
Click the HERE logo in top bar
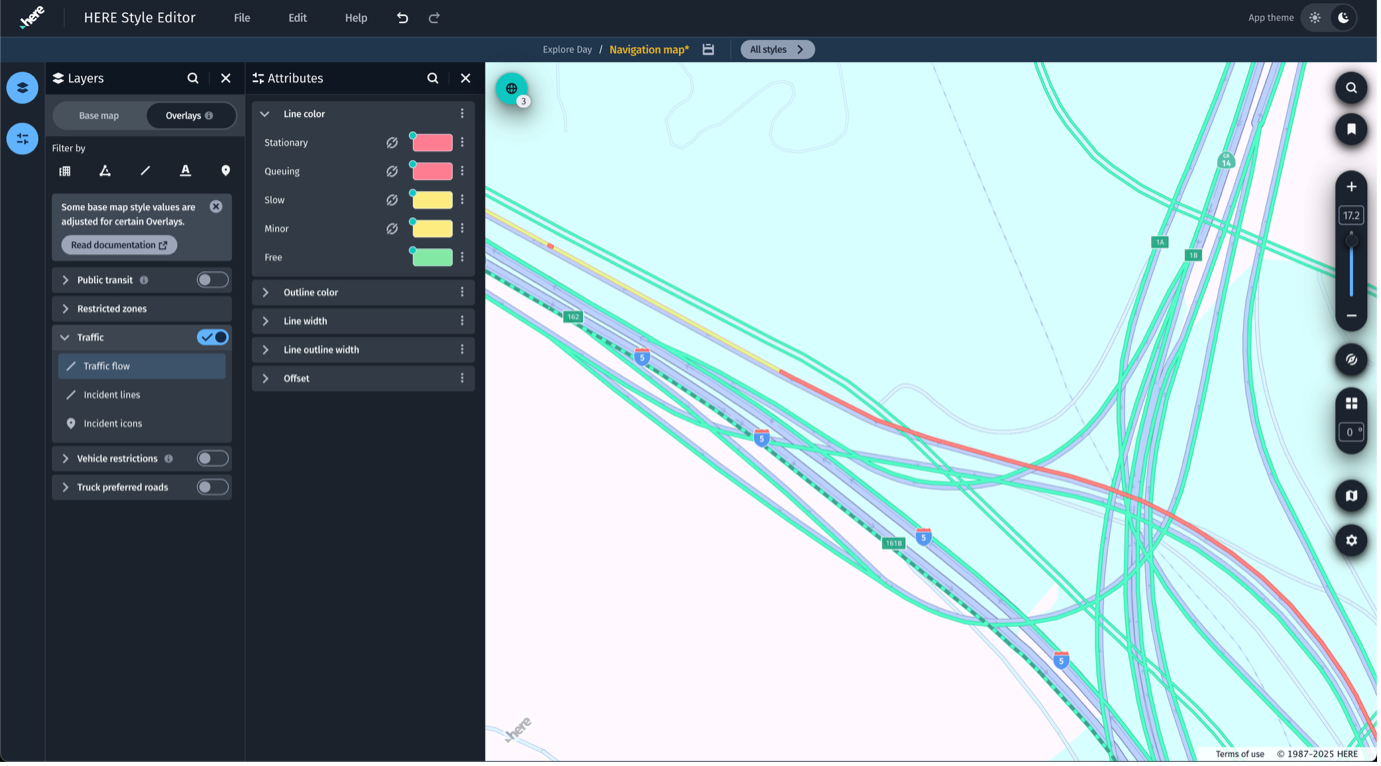coord(32,17)
